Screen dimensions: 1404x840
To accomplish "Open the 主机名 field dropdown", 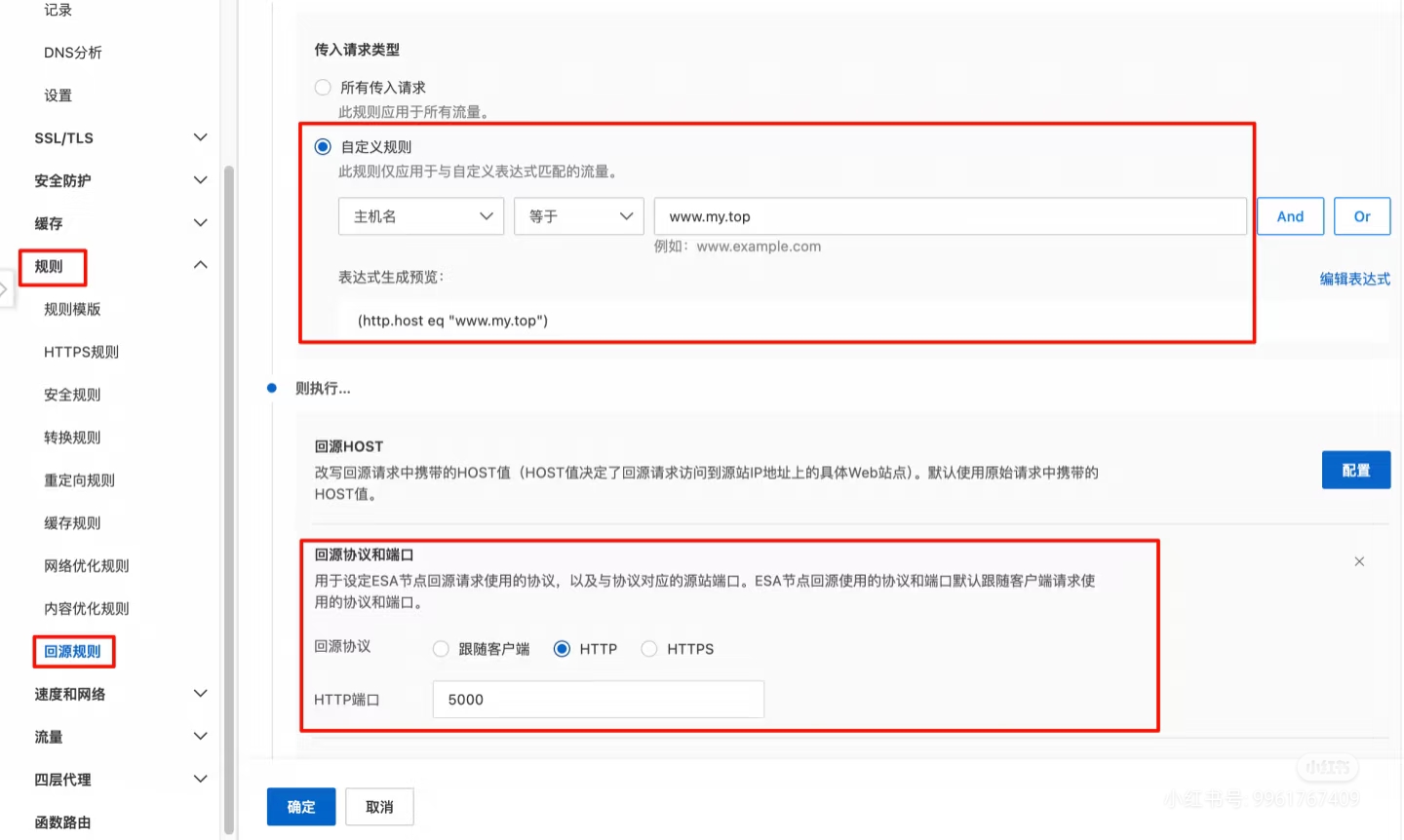I will [x=420, y=215].
